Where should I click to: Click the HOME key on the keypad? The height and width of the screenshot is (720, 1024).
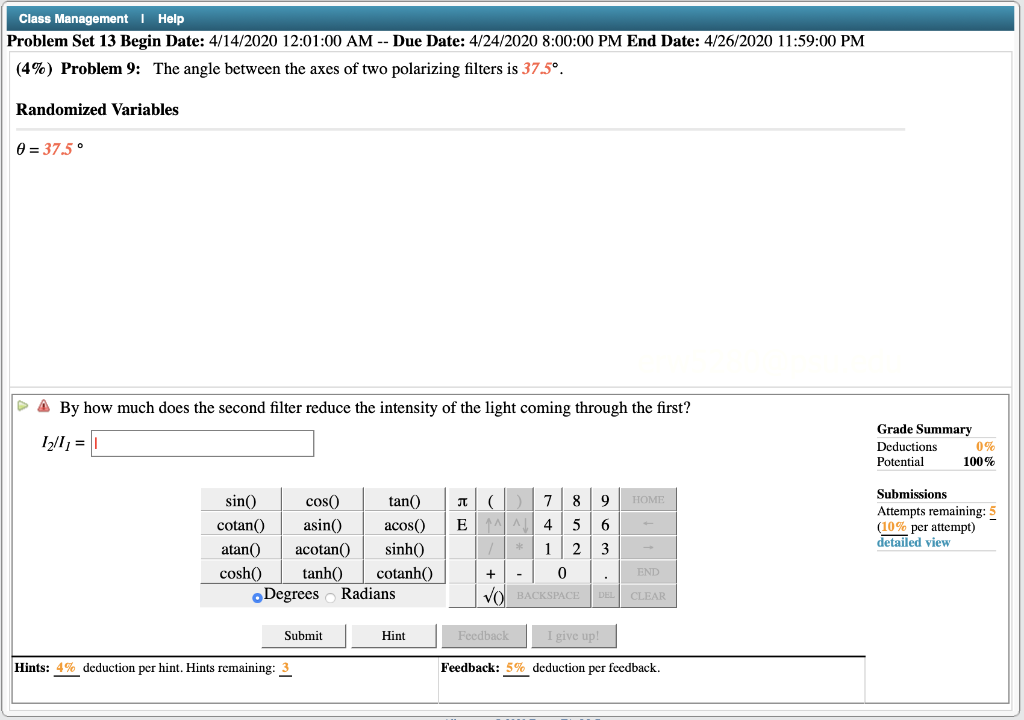(x=648, y=499)
